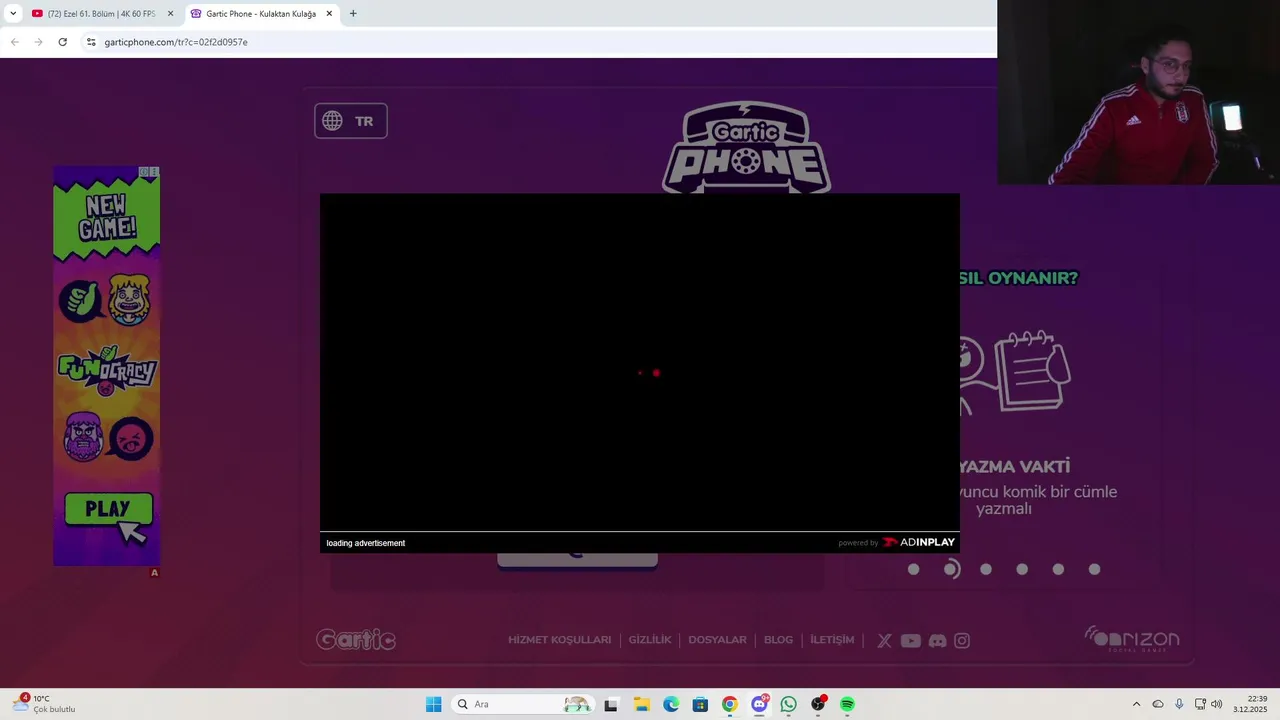
Task: Open OBS Studio from taskbar
Action: 818,704
